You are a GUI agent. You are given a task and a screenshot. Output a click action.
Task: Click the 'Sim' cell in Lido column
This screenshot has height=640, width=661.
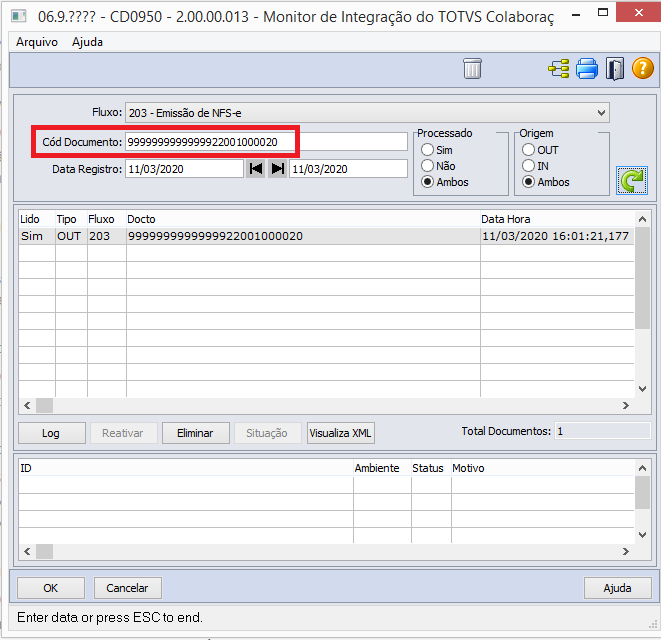click(37, 236)
